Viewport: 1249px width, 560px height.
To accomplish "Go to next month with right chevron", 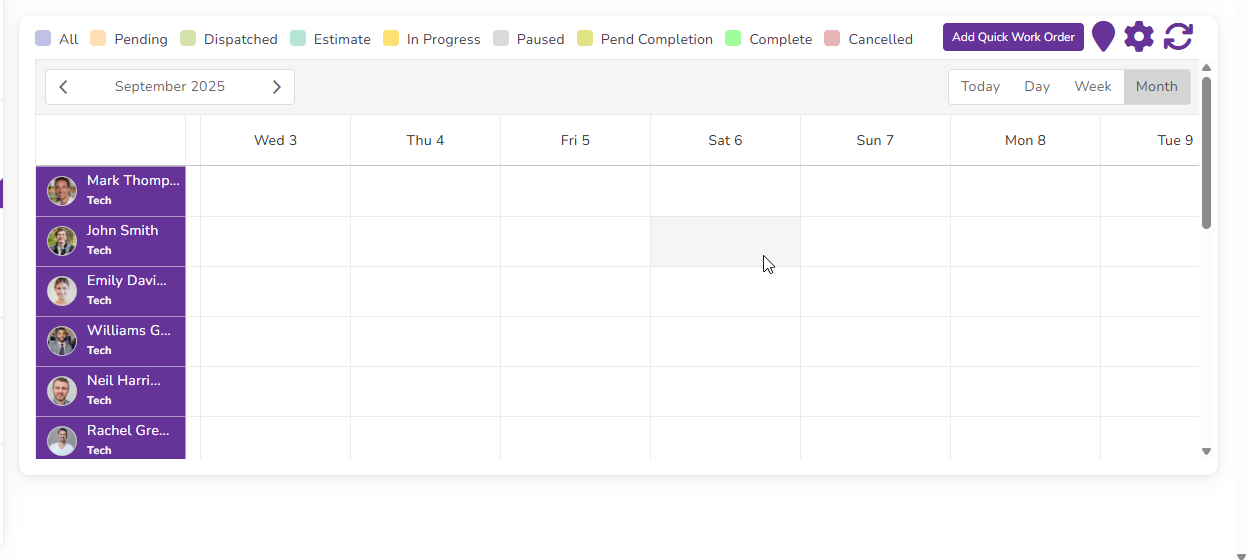I will click(277, 87).
